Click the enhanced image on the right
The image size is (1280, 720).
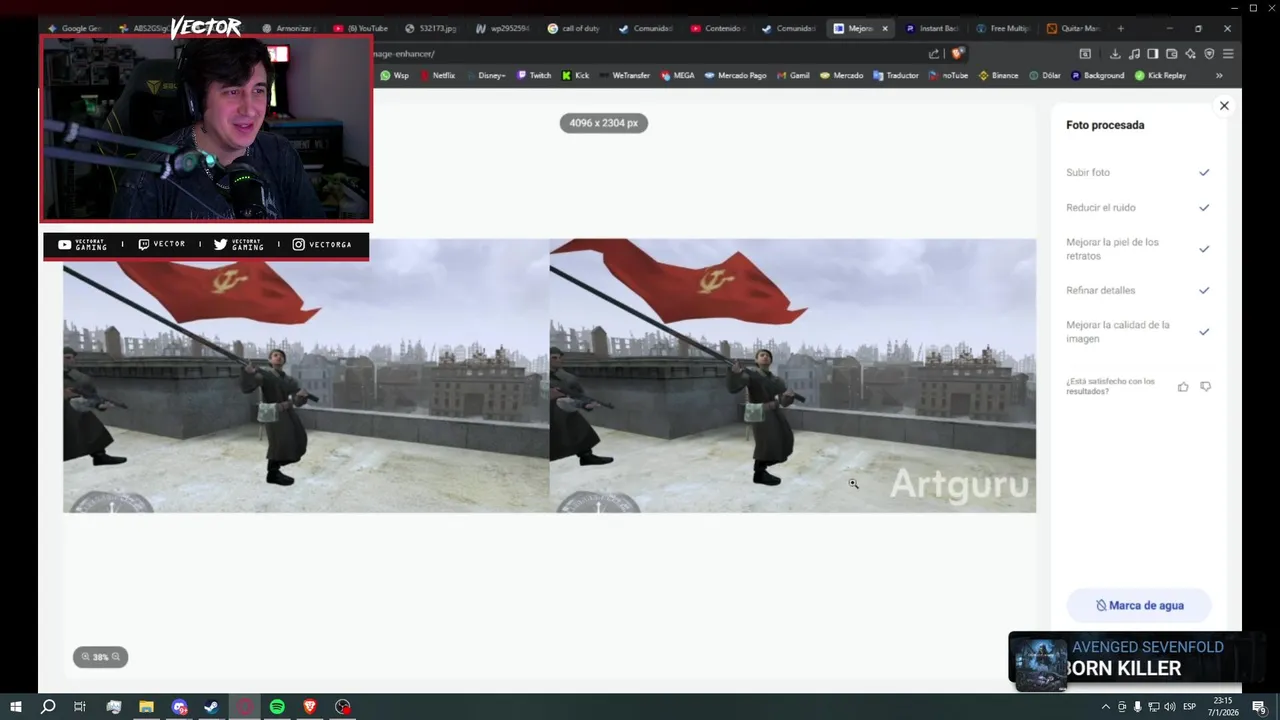792,375
